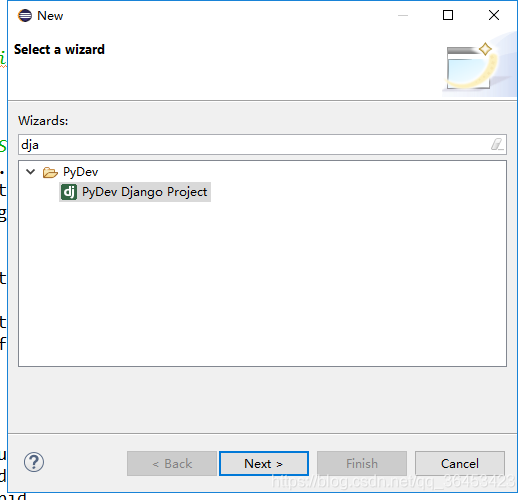Collapse the PyDev tree node

pos(30,172)
